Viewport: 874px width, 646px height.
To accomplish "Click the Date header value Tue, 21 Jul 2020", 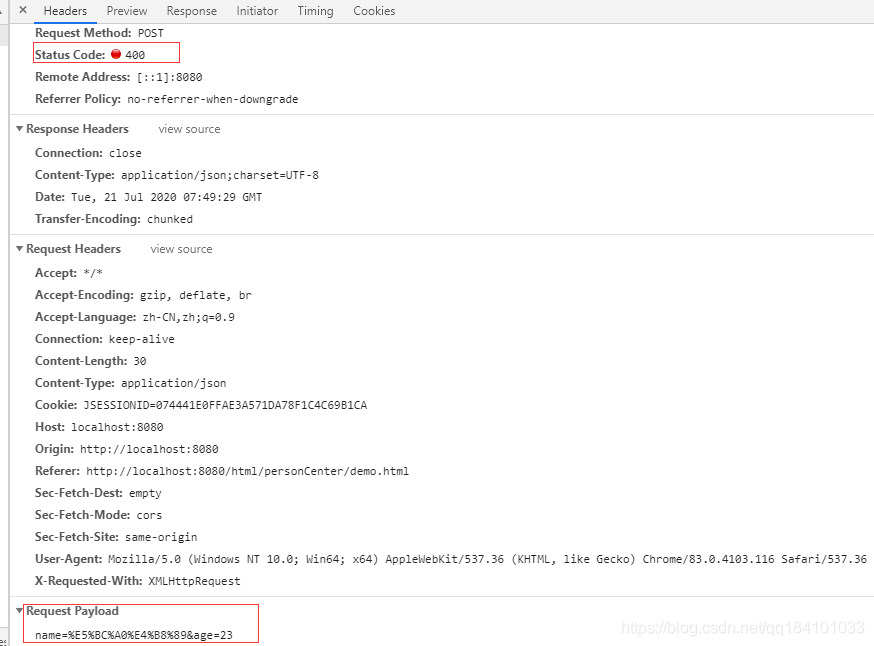I will [x=167, y=197].
